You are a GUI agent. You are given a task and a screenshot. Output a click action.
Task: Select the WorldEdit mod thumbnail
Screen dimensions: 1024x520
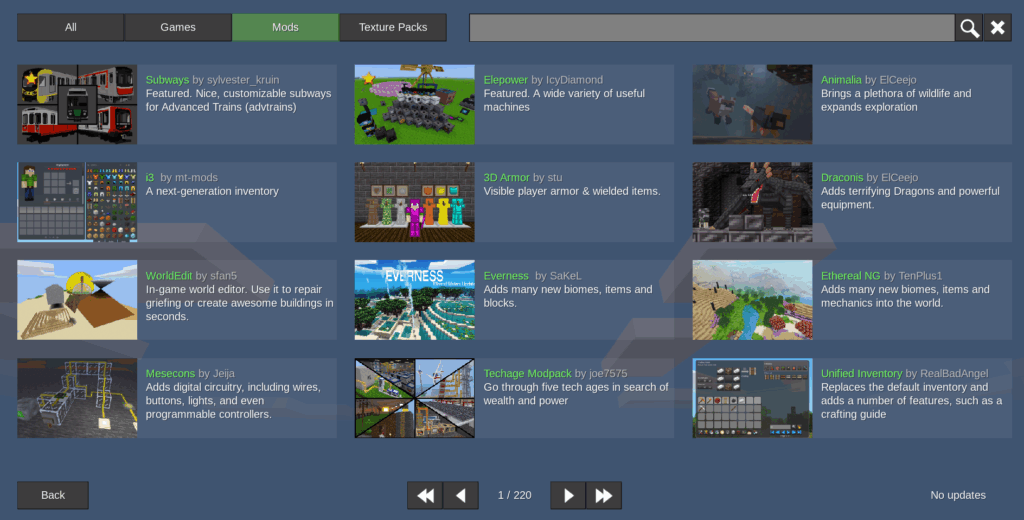click(77, 300)
